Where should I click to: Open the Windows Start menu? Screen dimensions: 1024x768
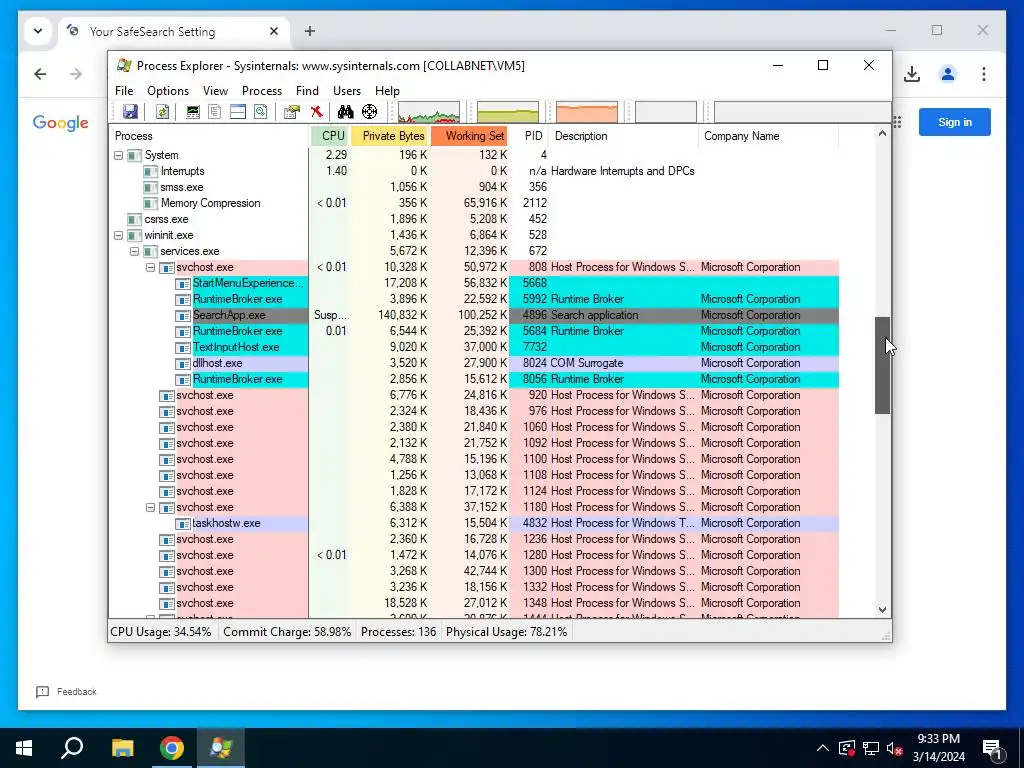click(24, 748)
